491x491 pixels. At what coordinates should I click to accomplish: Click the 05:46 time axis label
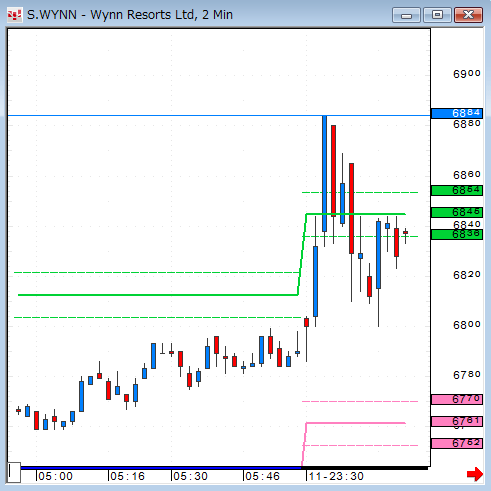coord(262,476)
